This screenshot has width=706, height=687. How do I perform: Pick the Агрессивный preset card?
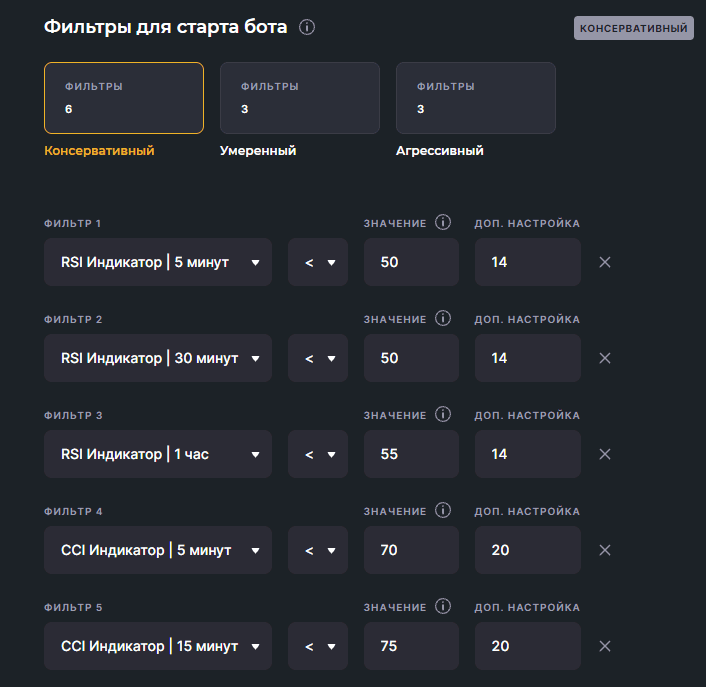(476, 98)
